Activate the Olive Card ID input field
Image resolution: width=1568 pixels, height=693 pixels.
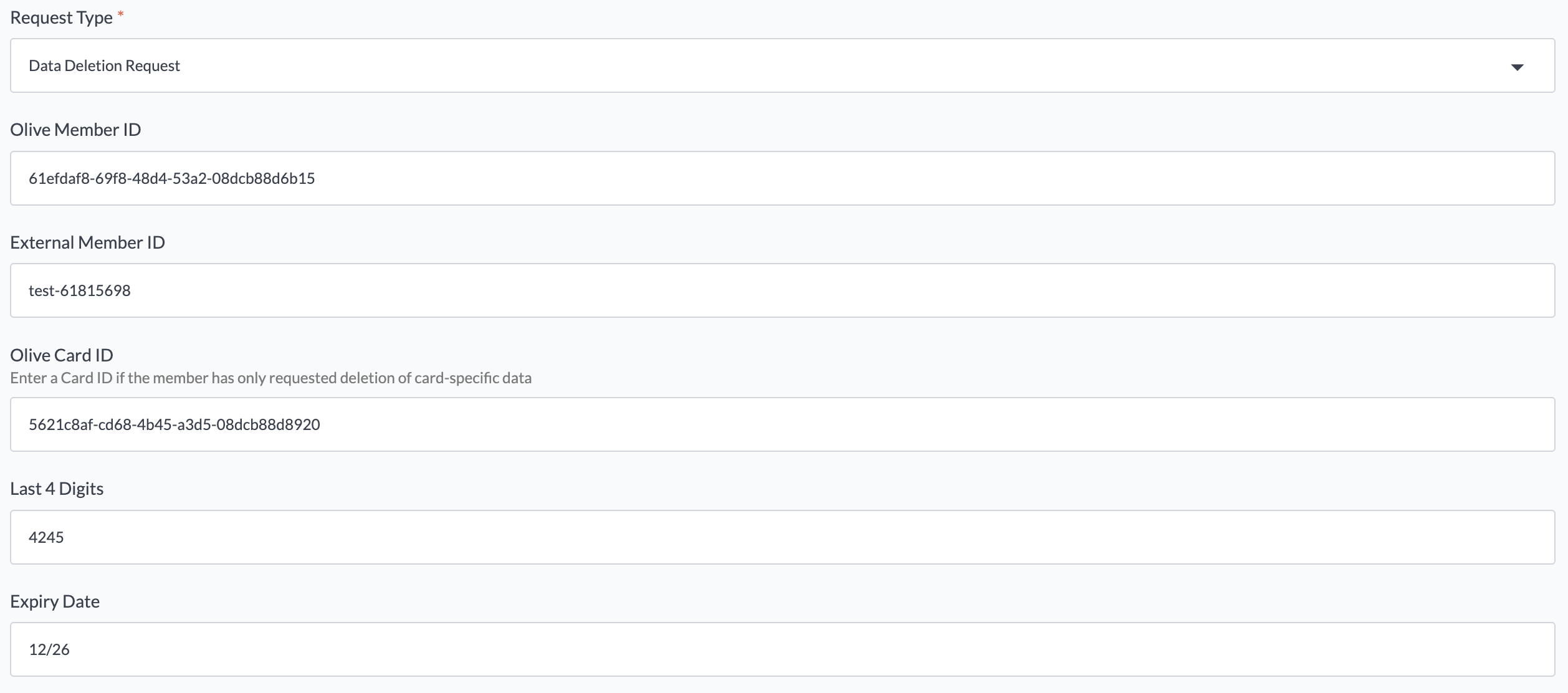pyautogui.click(x=782, y=424)
